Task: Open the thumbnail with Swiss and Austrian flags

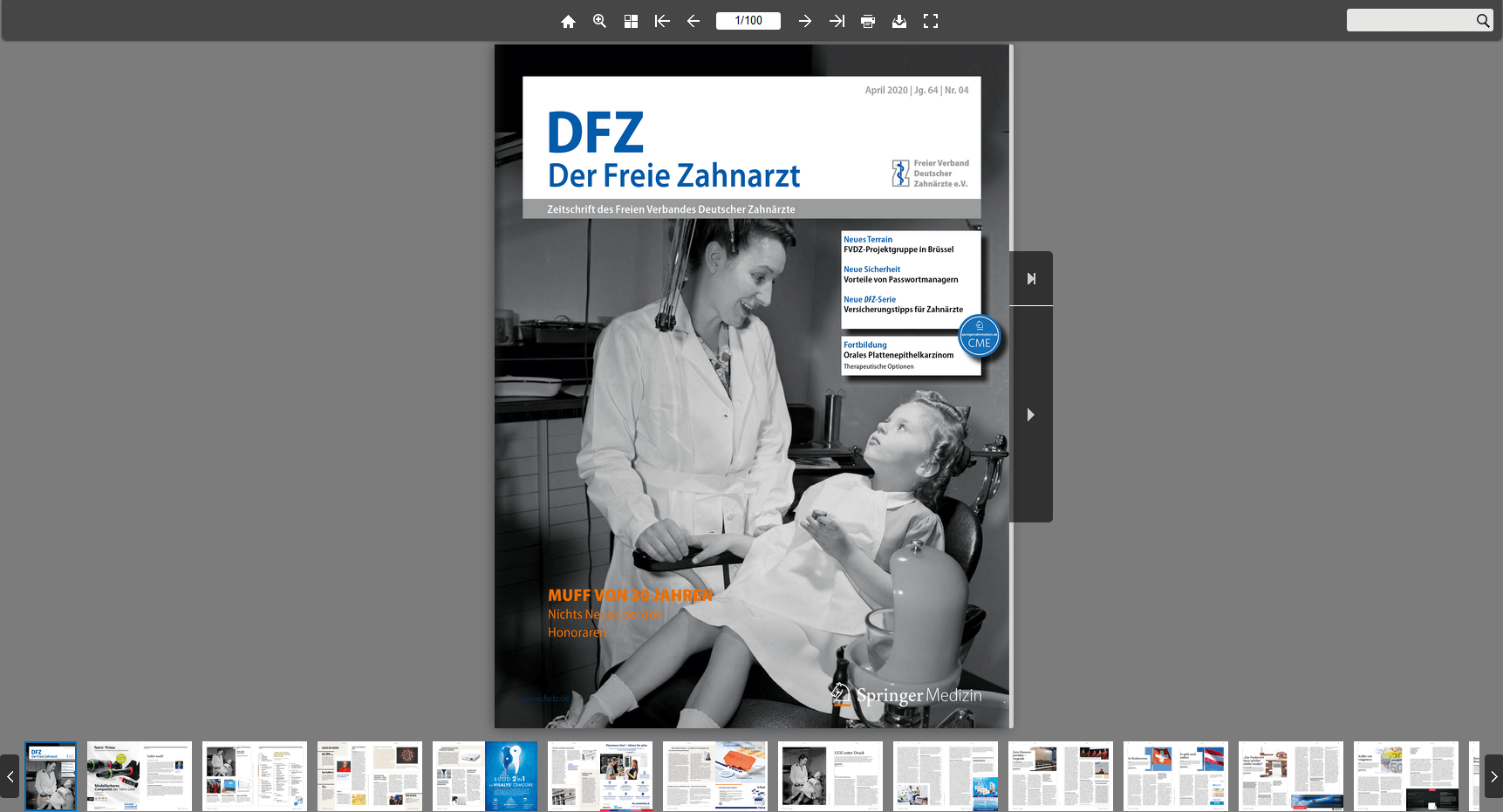Action: coord(1176,776)
